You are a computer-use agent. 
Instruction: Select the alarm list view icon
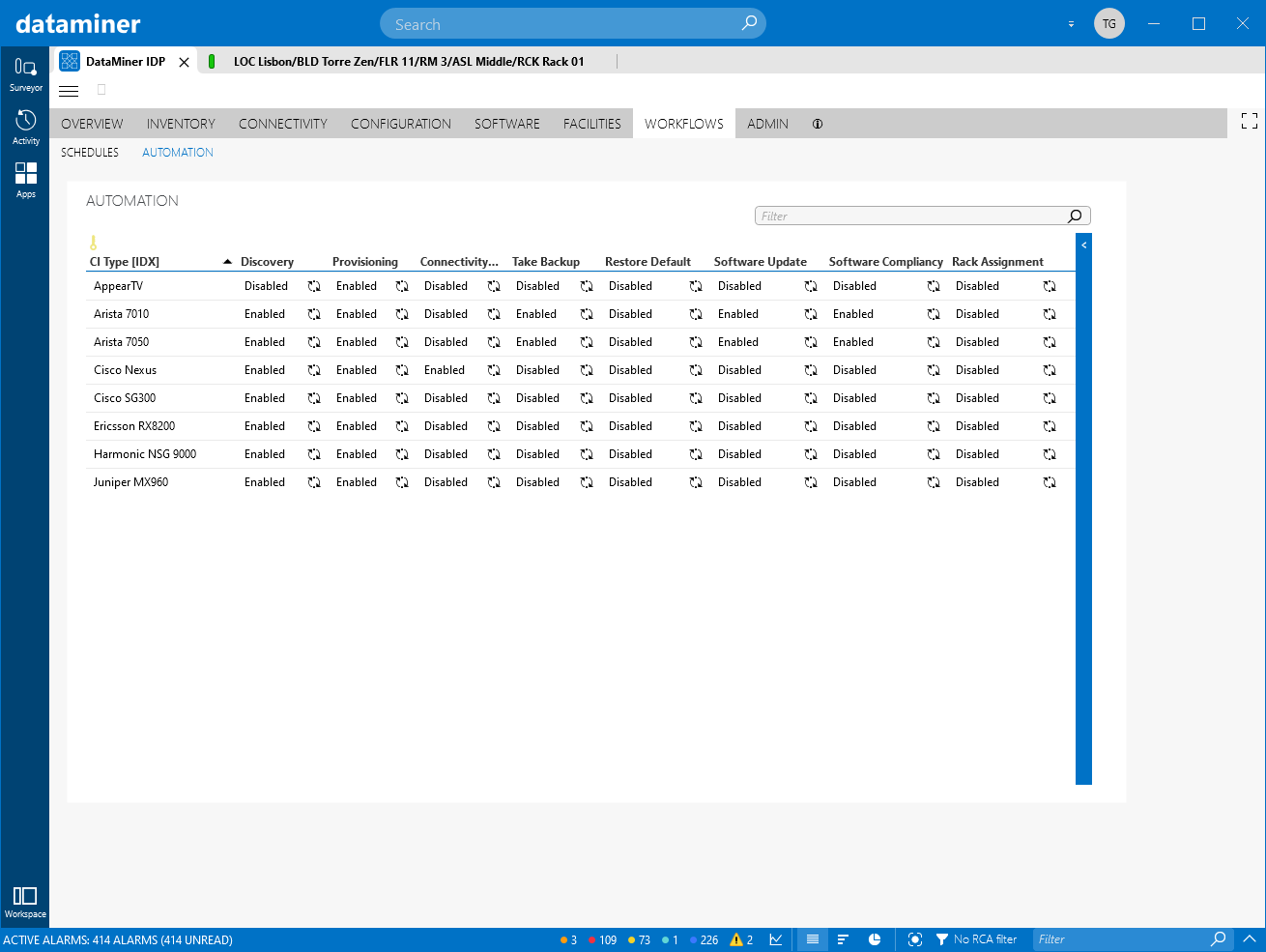[813, 939]
